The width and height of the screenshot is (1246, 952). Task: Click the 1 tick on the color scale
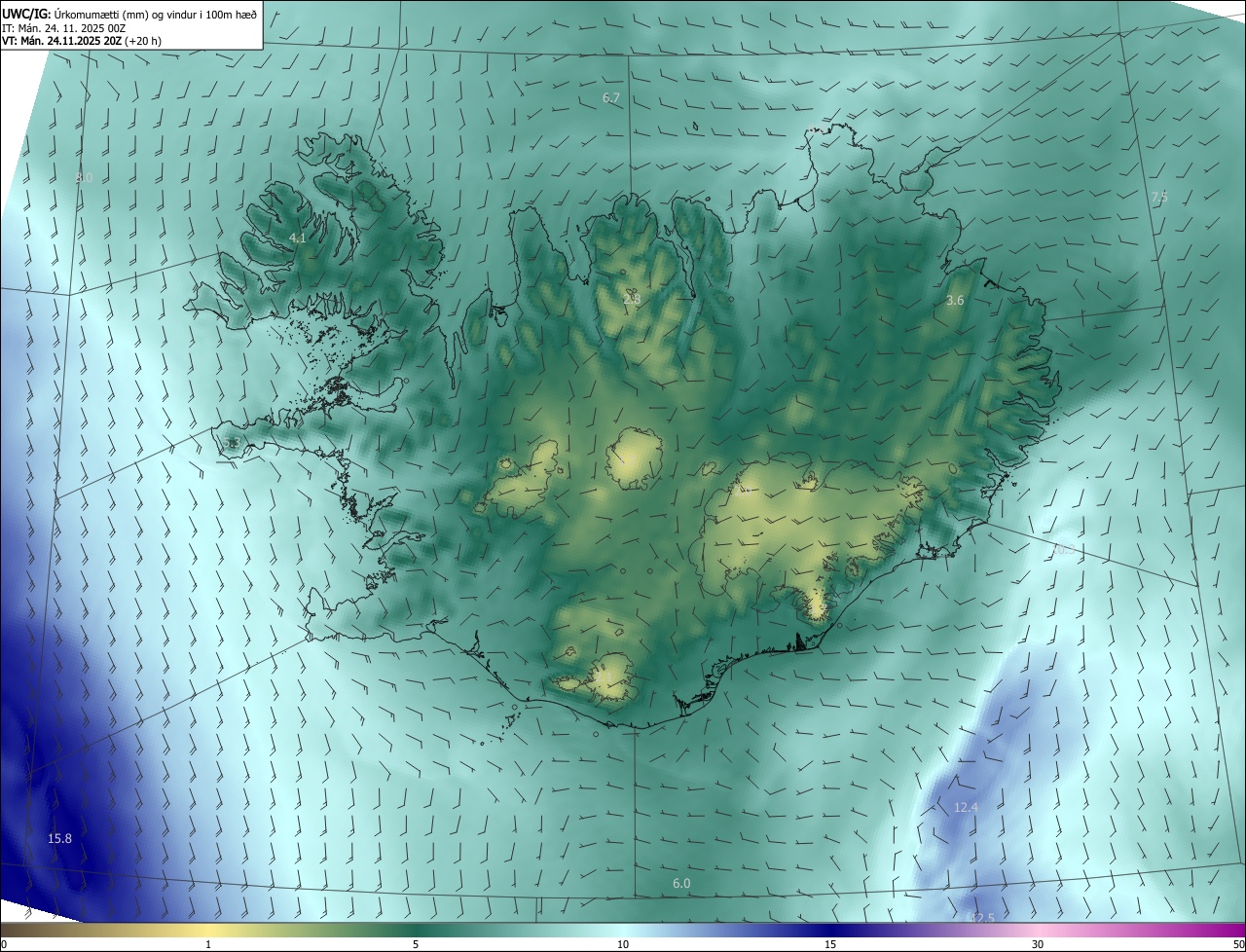pyautogui.click(x=208, y=944)
